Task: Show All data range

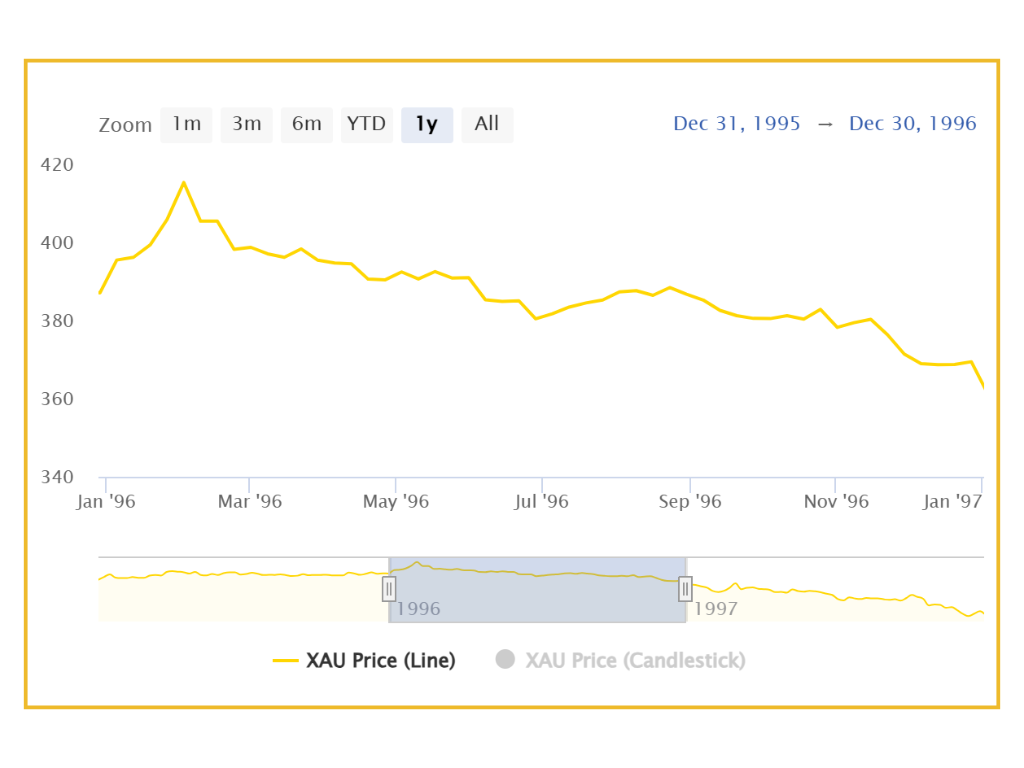Action: tap(487, 124)
